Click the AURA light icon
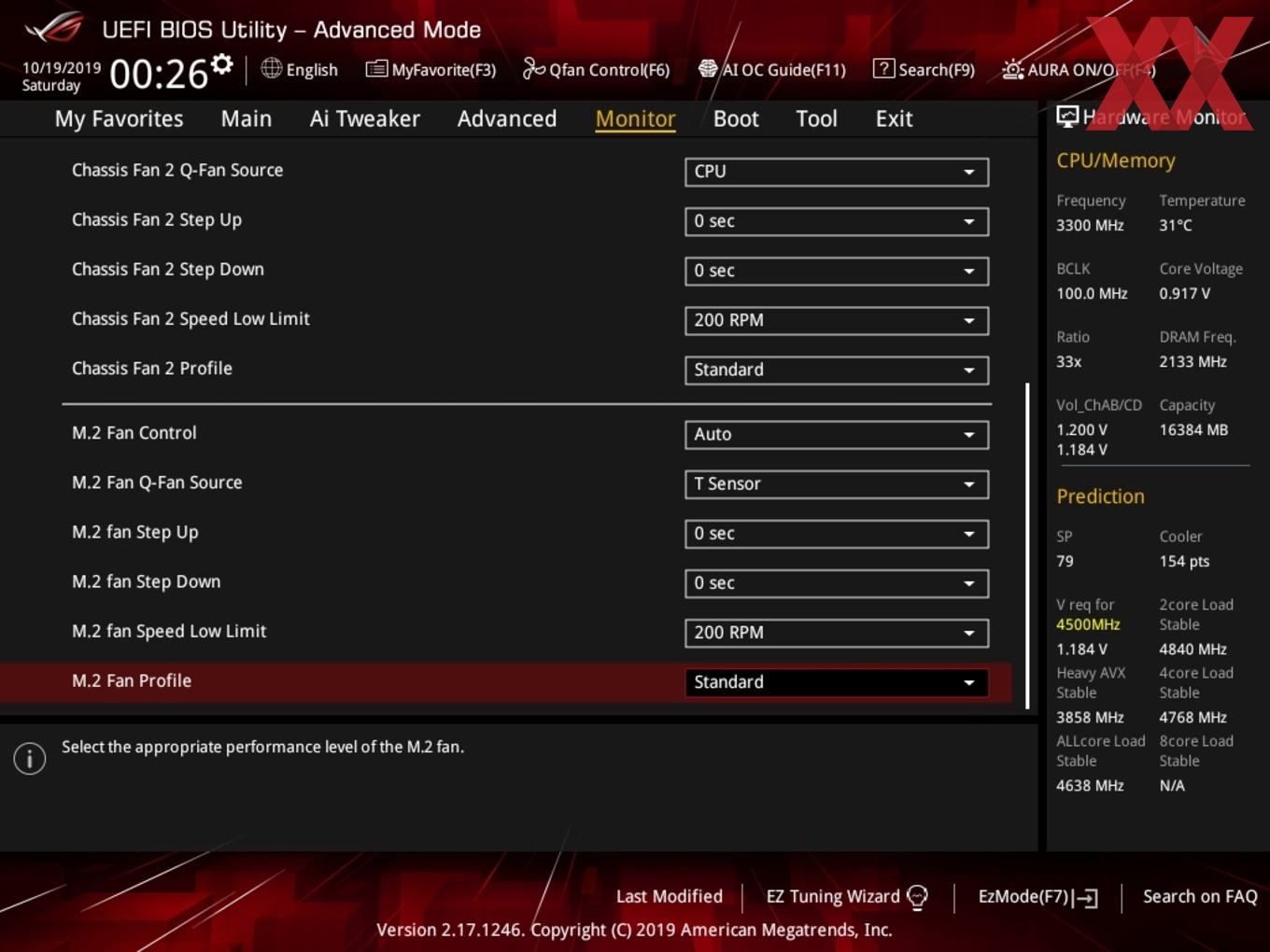Image resolution: width=1270 pixels, height=952 pixels. click(1012, 69)
